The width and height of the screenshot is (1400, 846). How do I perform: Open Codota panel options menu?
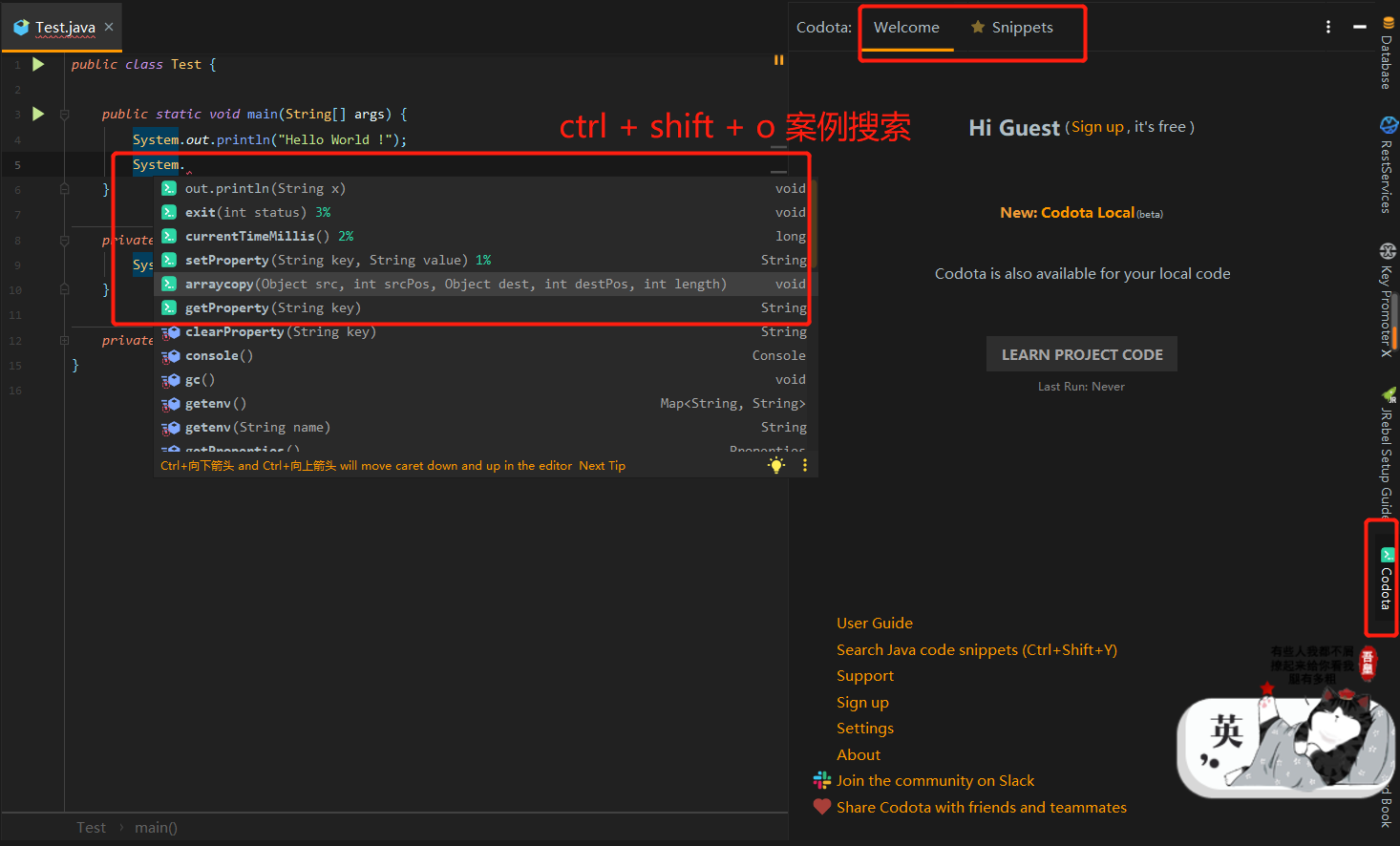1328,27
